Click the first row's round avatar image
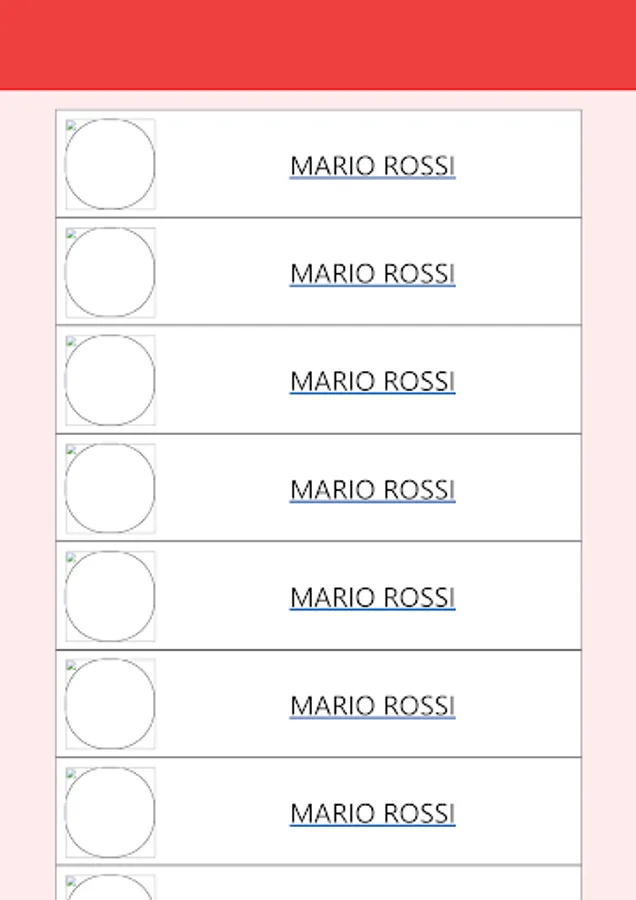Viewport: 636px width, 900px height. tap(110, 164)
